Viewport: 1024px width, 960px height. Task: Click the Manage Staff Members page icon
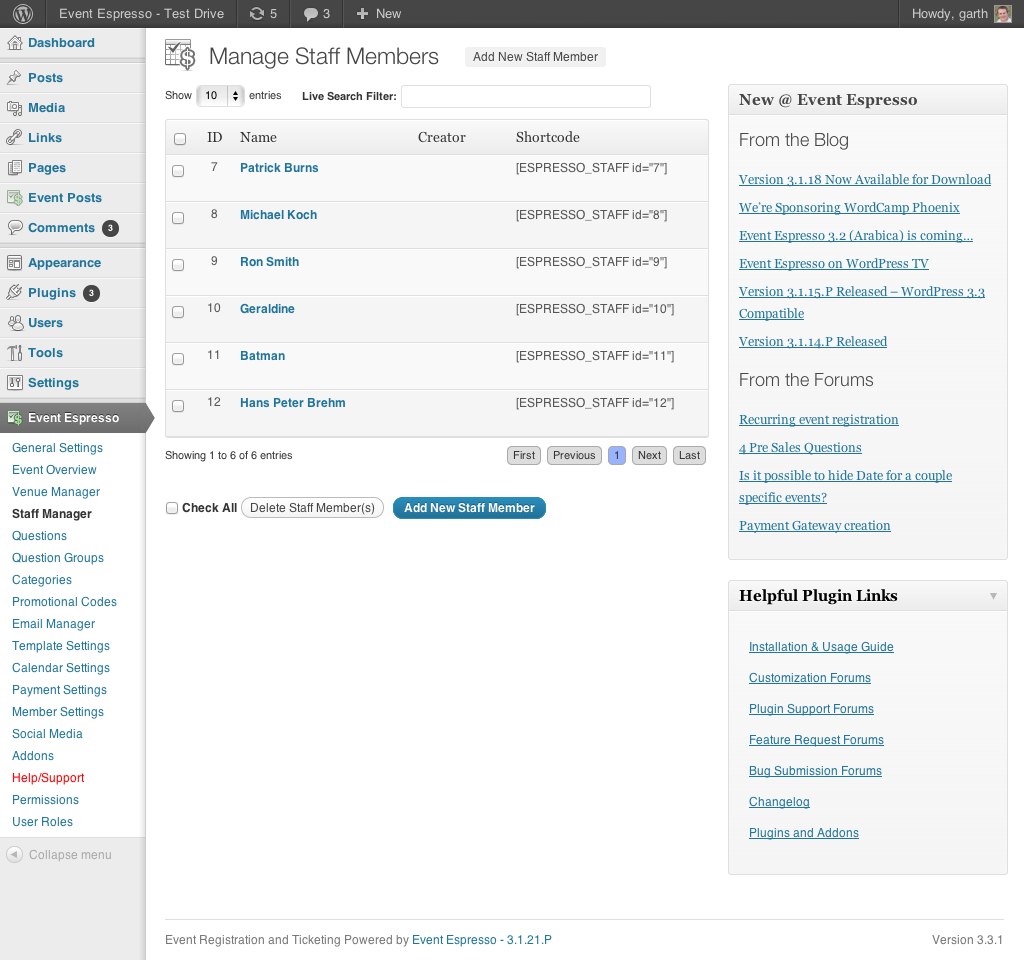[180, 55]
